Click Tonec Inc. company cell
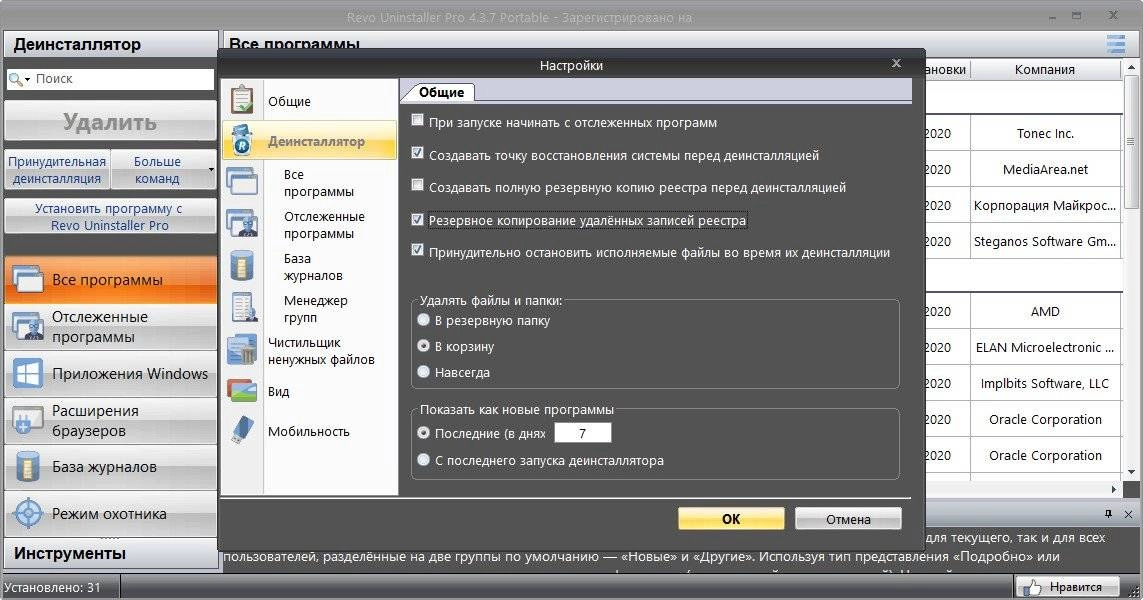This screenshot has height=600, width=1143. pyautogui.click(x=1045, y=133)
